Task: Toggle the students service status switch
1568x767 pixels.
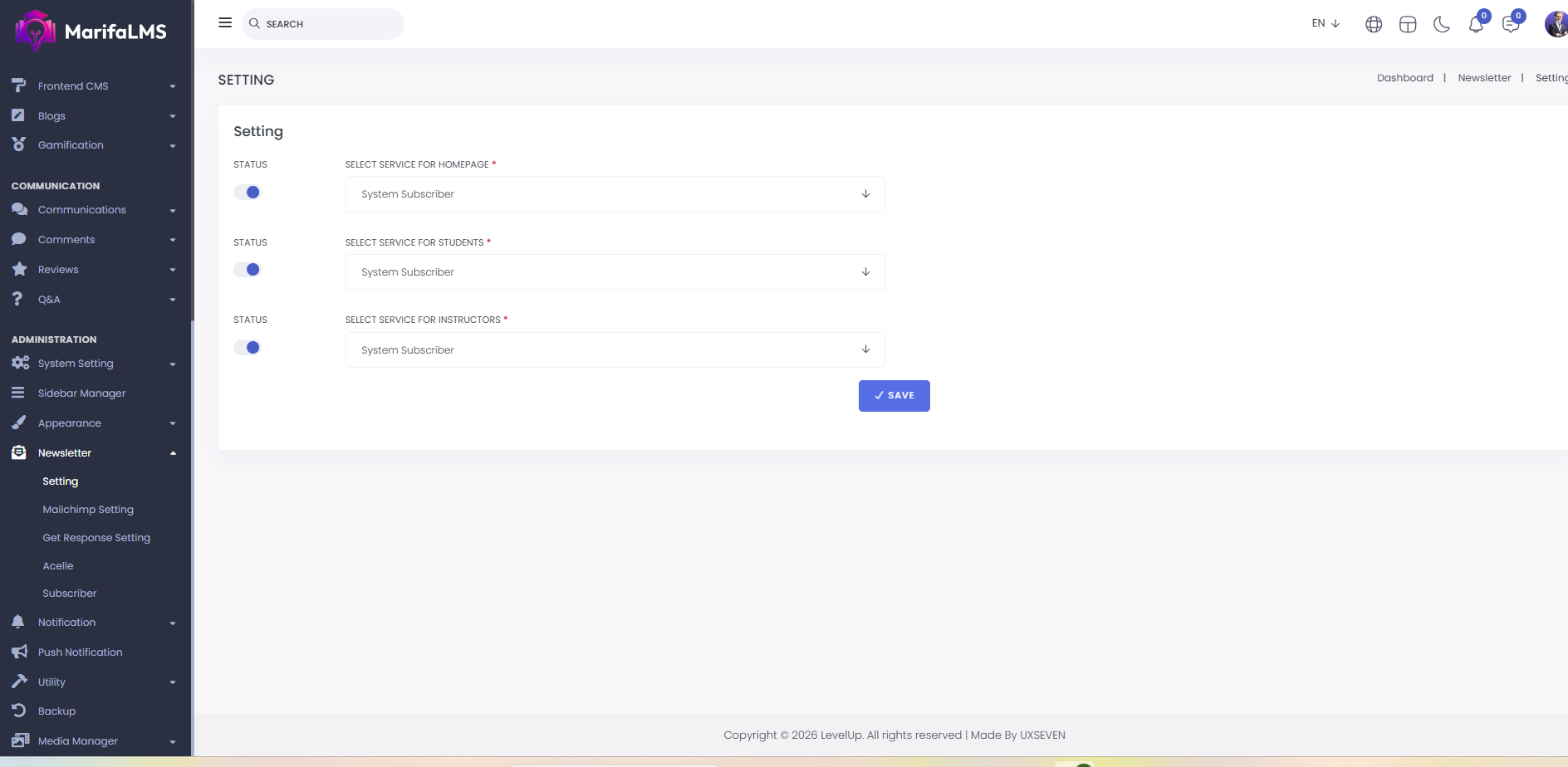Action: [x=247, y=270]
